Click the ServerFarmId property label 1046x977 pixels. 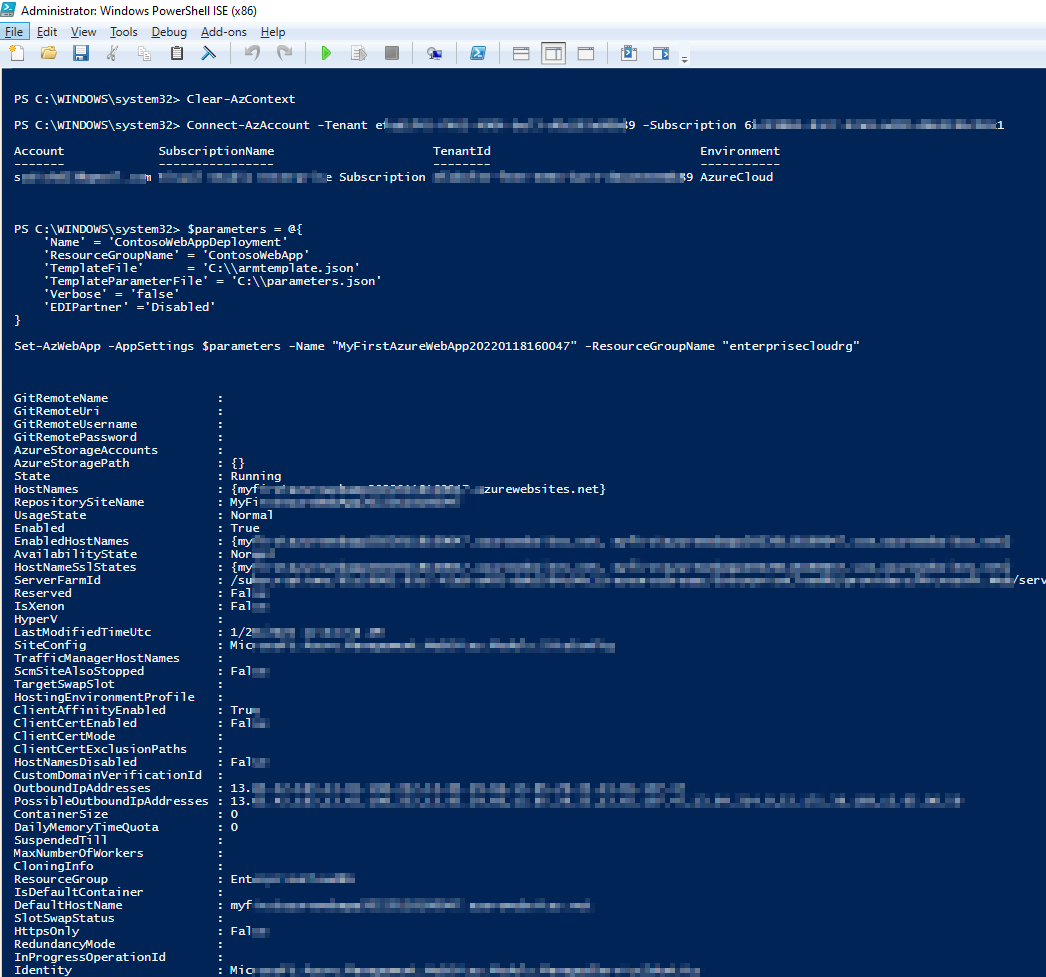(57, 580)
